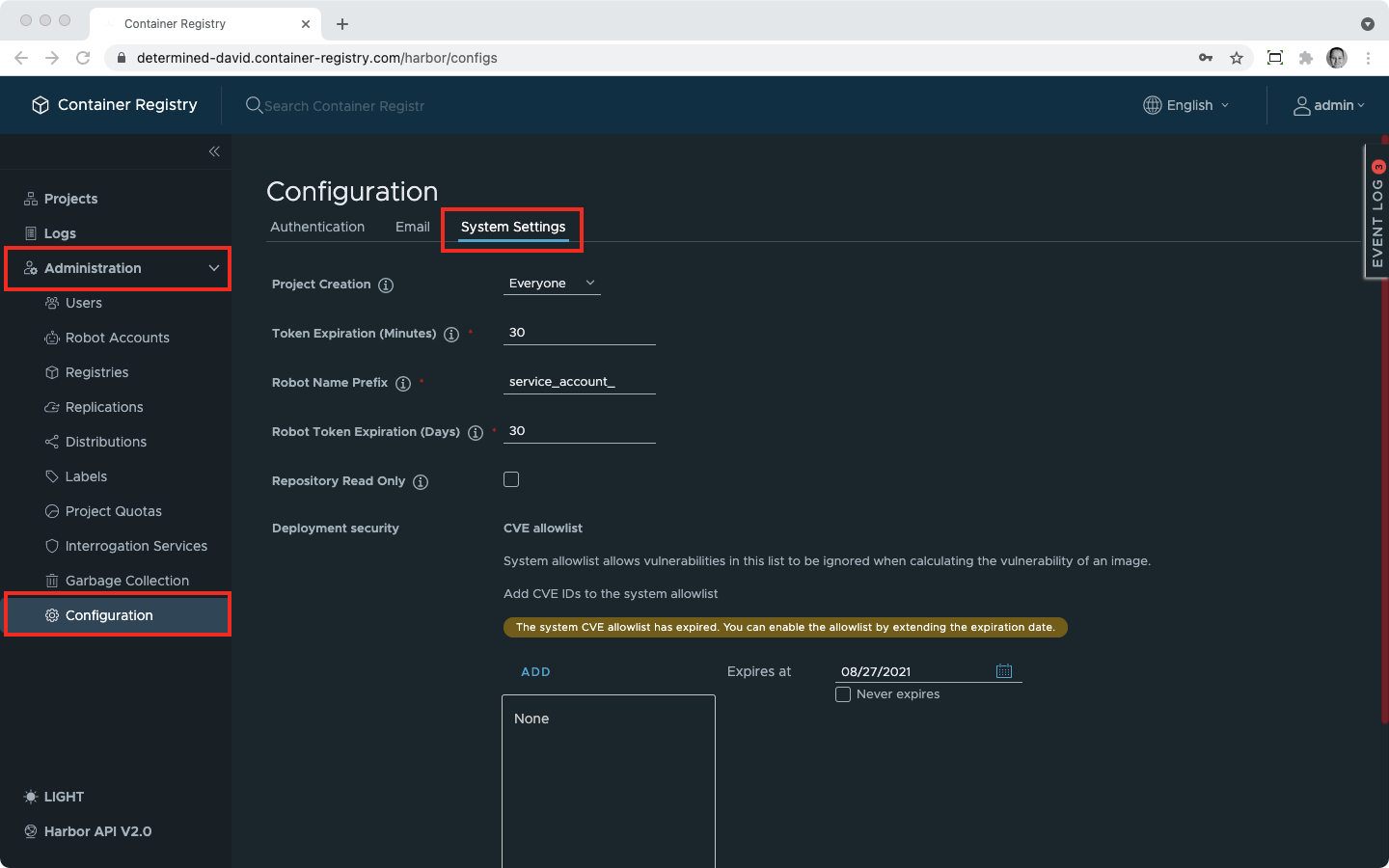1389x868 pixels.
Task: Click the Project Quotas icon
Action: (52, 511)
